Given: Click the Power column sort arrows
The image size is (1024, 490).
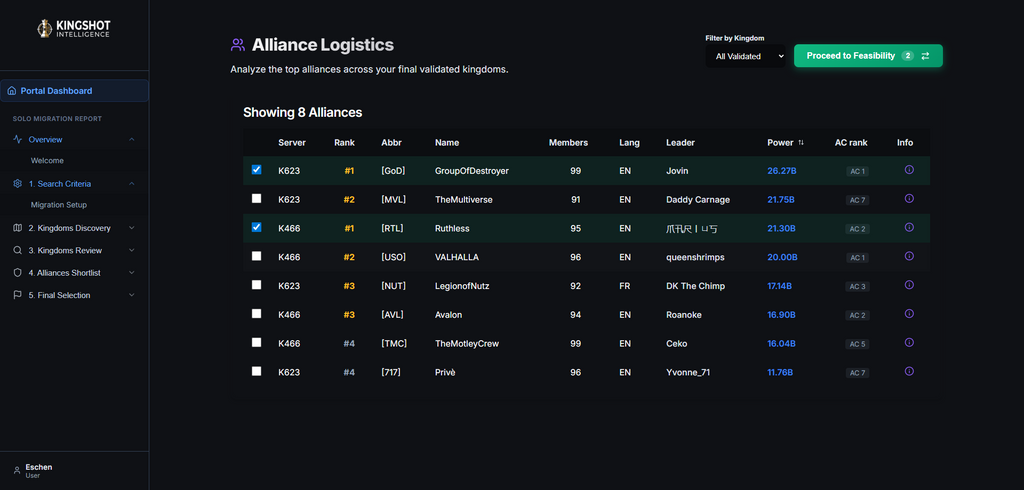Looking at the screenshot, I should tap(801, 142).
